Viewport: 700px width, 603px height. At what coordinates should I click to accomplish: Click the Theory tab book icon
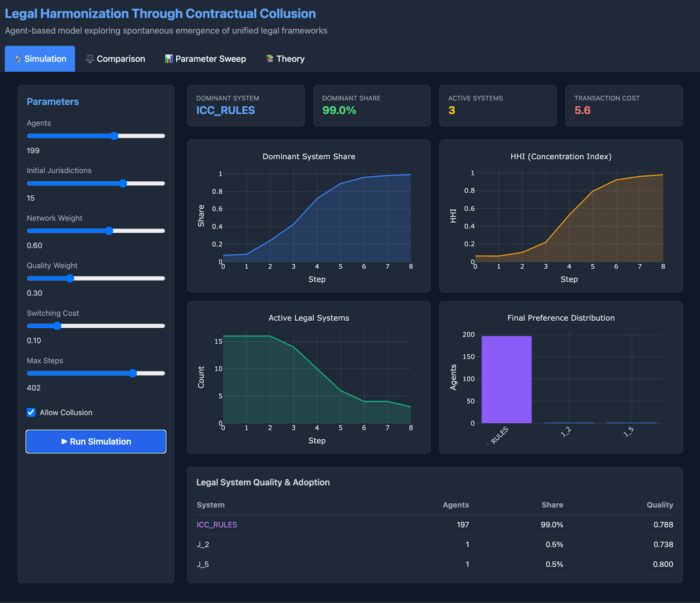pos(269,59)
